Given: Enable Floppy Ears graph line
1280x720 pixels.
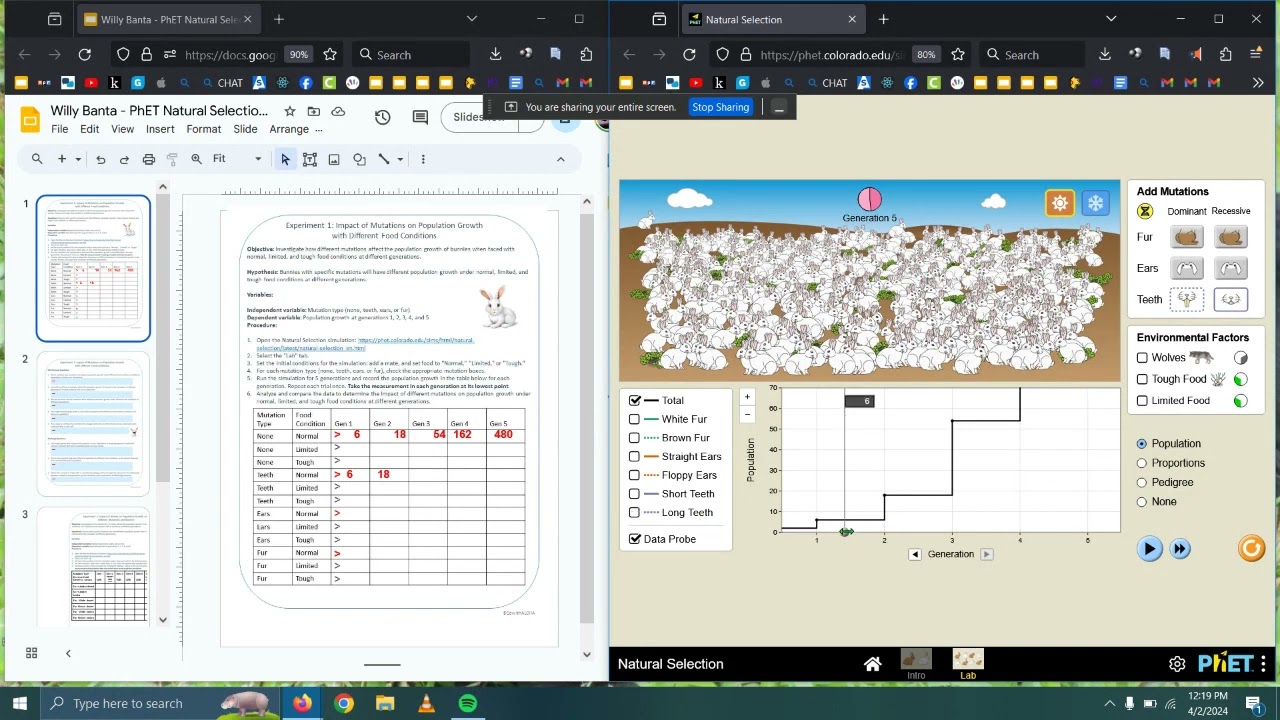Looking at the screenshot, I should (634, 475).
